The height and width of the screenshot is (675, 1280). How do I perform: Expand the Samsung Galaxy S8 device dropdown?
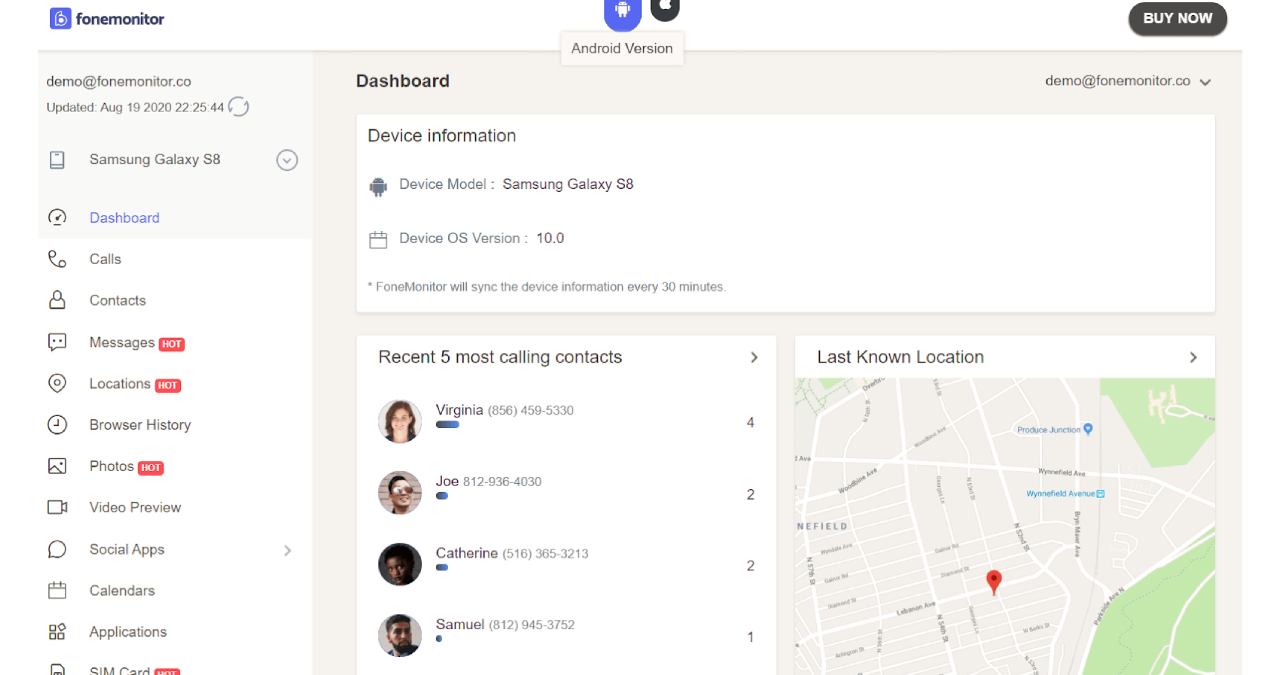286,159
